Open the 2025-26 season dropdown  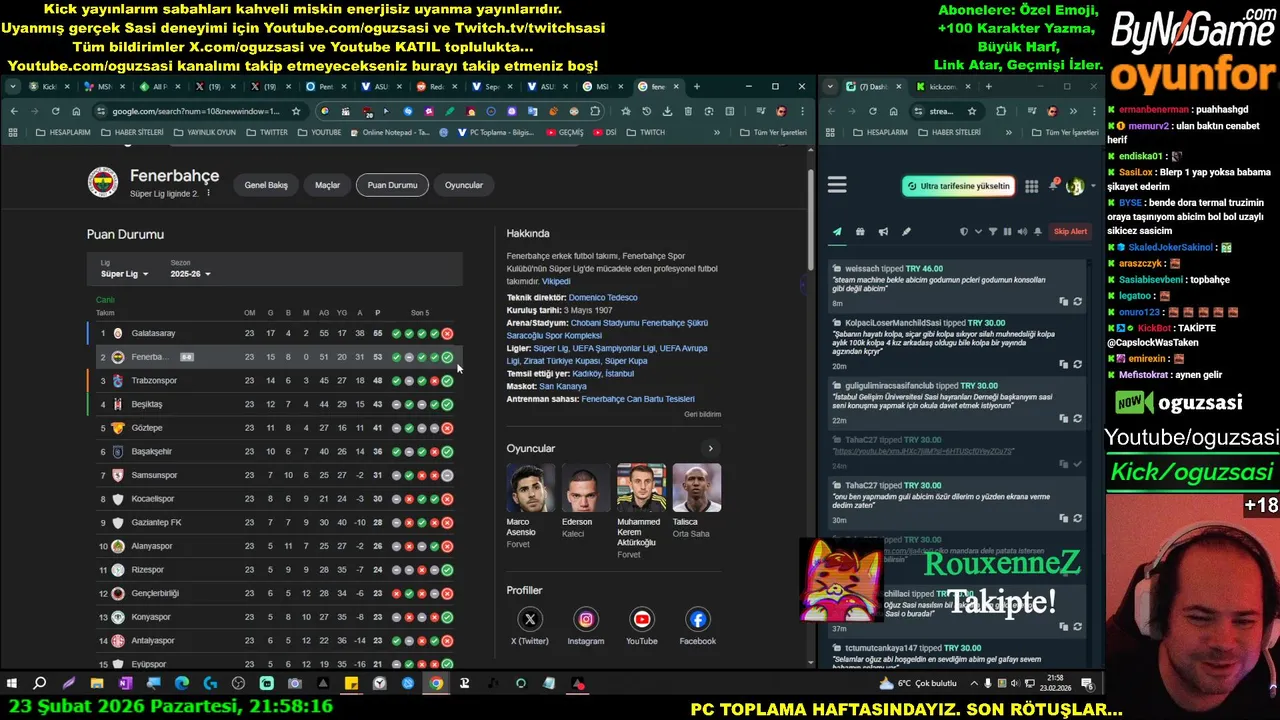(x=190, y=274)
